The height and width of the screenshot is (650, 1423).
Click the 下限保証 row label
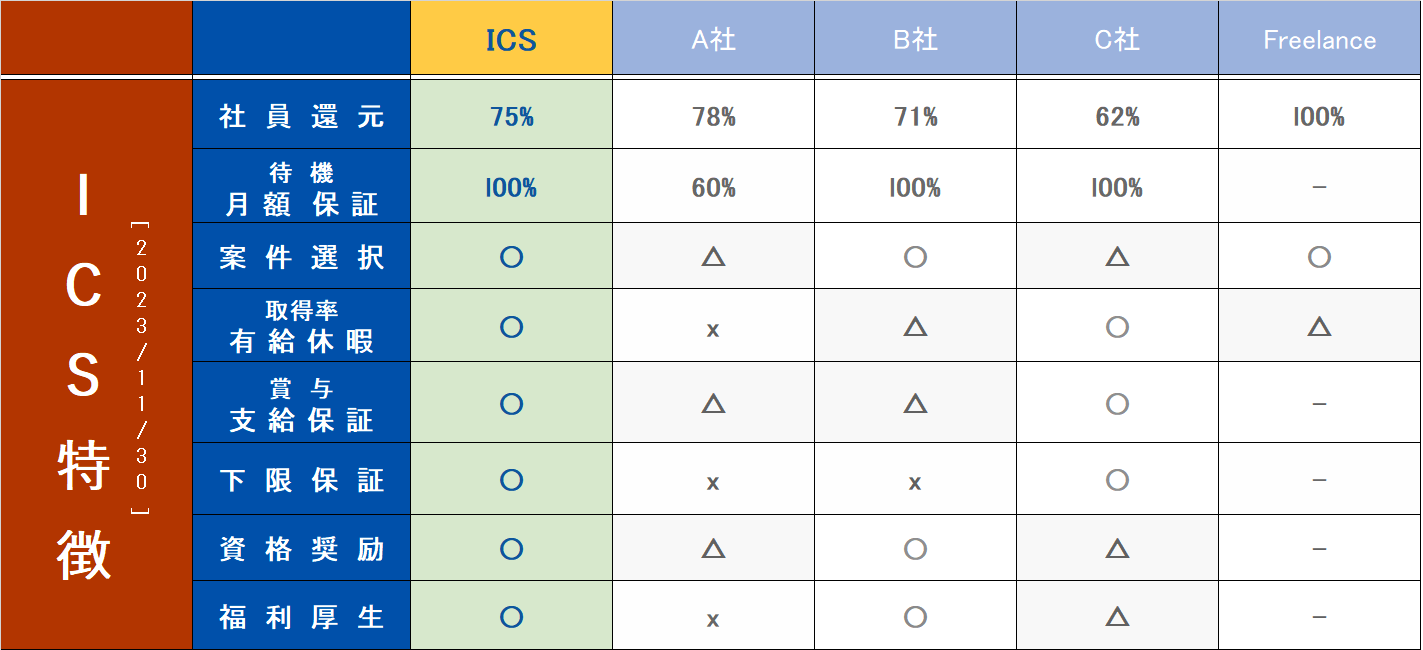point(301,481)
